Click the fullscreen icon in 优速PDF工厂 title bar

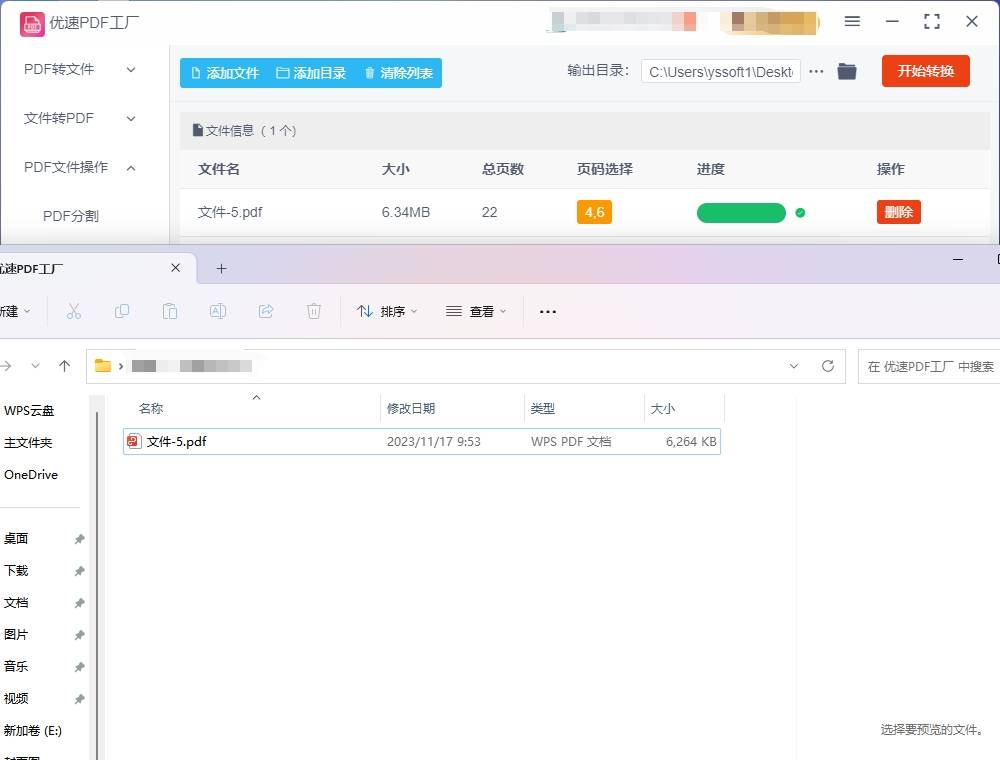click(x=932, y=22)
